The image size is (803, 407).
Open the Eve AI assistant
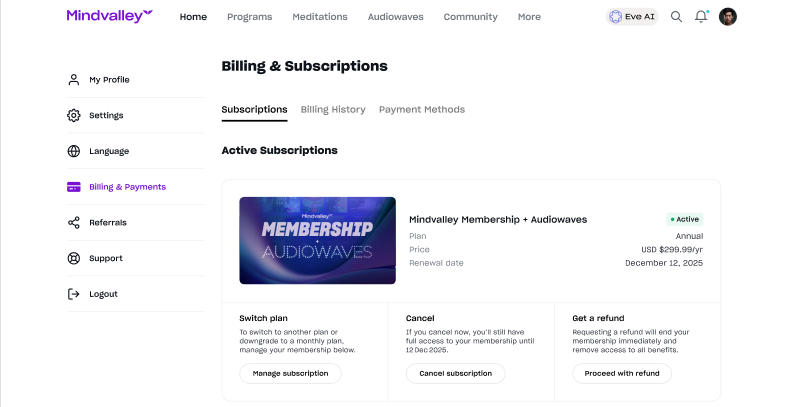[x=632, y=17]
